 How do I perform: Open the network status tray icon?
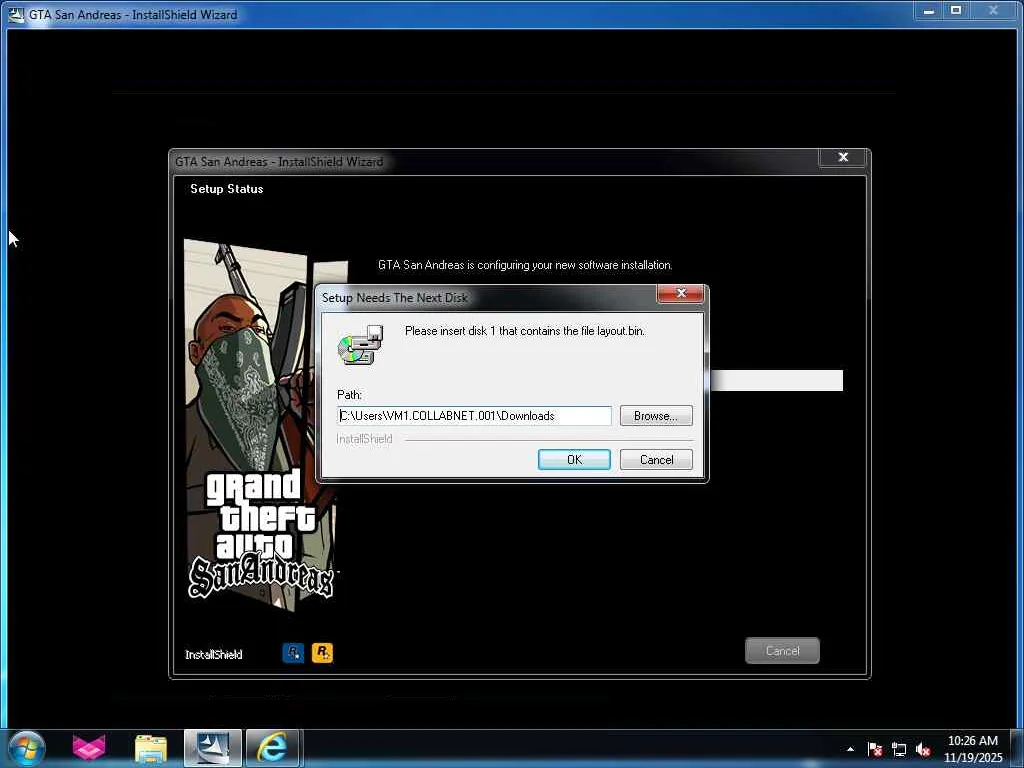point(899,750)
